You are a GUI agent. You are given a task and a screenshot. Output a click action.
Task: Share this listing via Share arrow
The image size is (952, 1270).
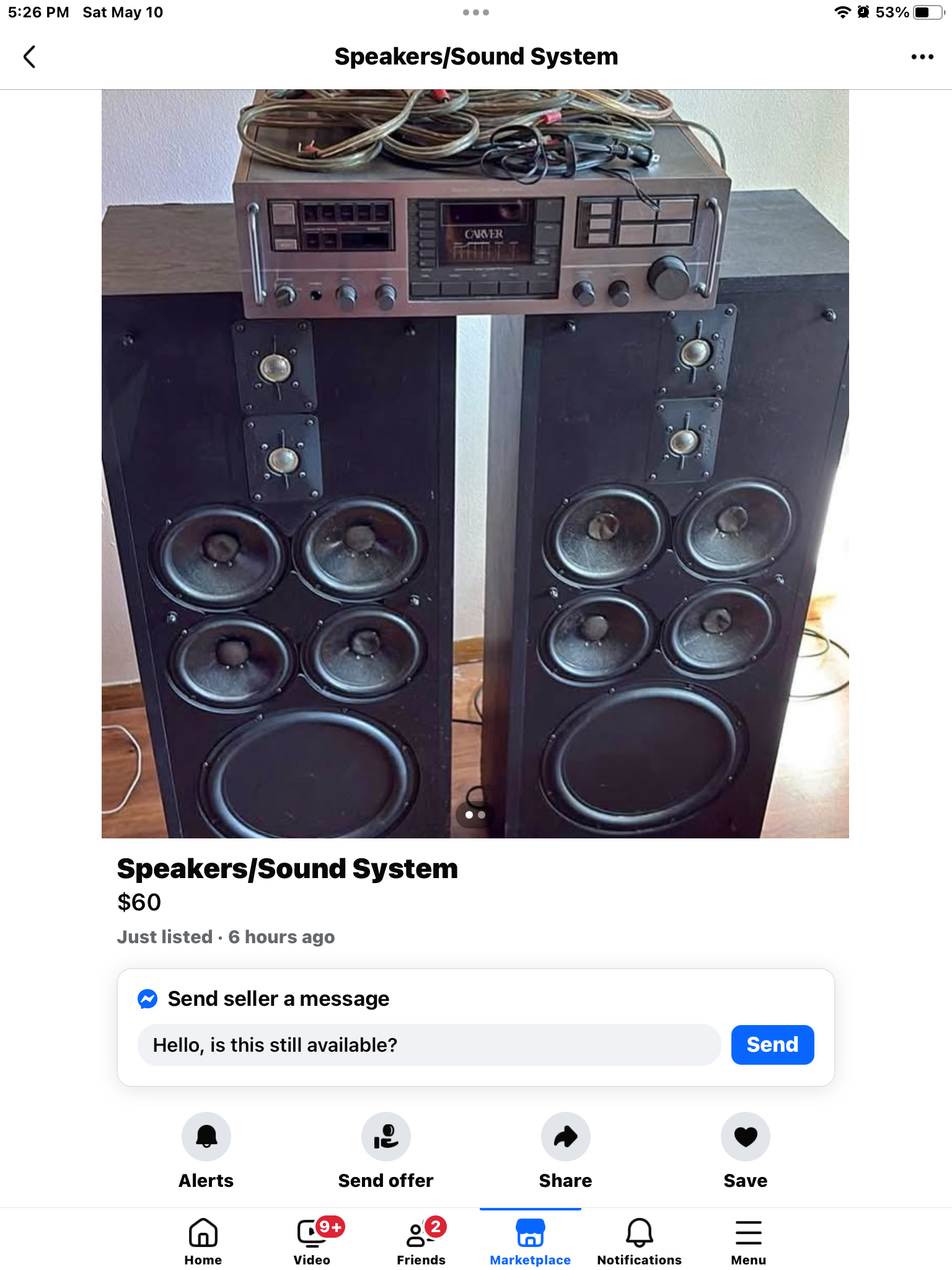565,1136
